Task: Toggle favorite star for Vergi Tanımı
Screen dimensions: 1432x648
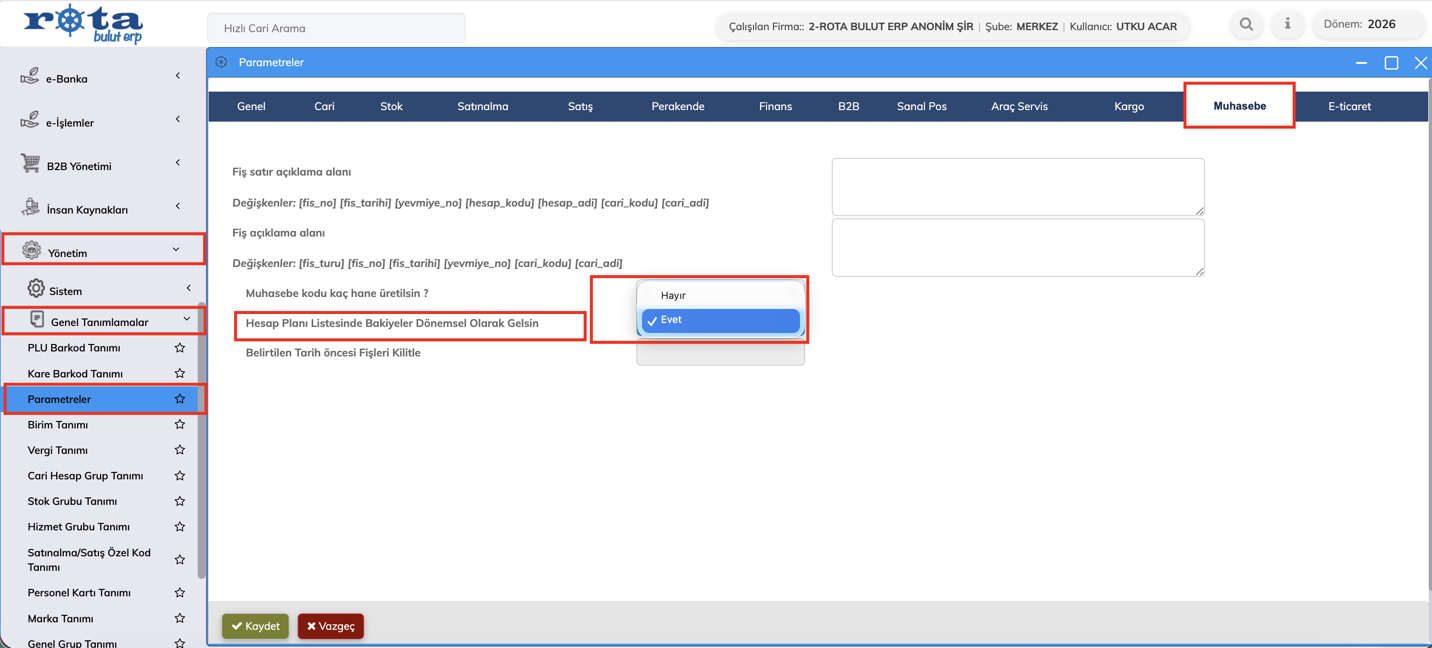Action: [180, 450]
